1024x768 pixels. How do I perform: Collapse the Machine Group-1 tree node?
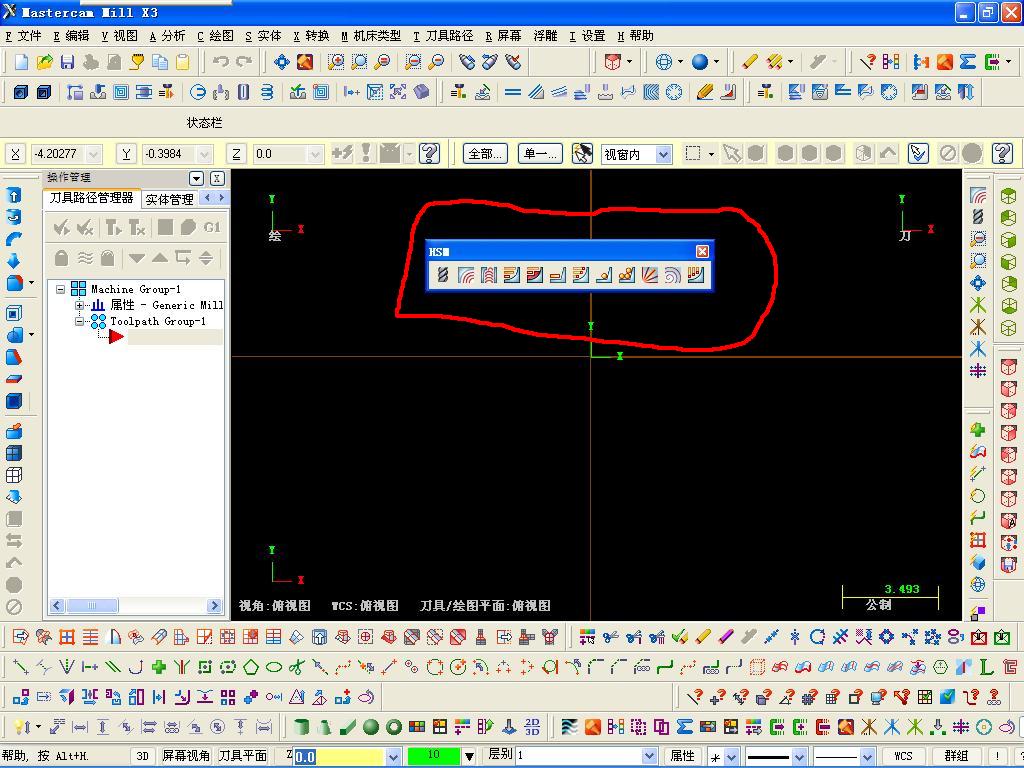[x=61, y=289]
